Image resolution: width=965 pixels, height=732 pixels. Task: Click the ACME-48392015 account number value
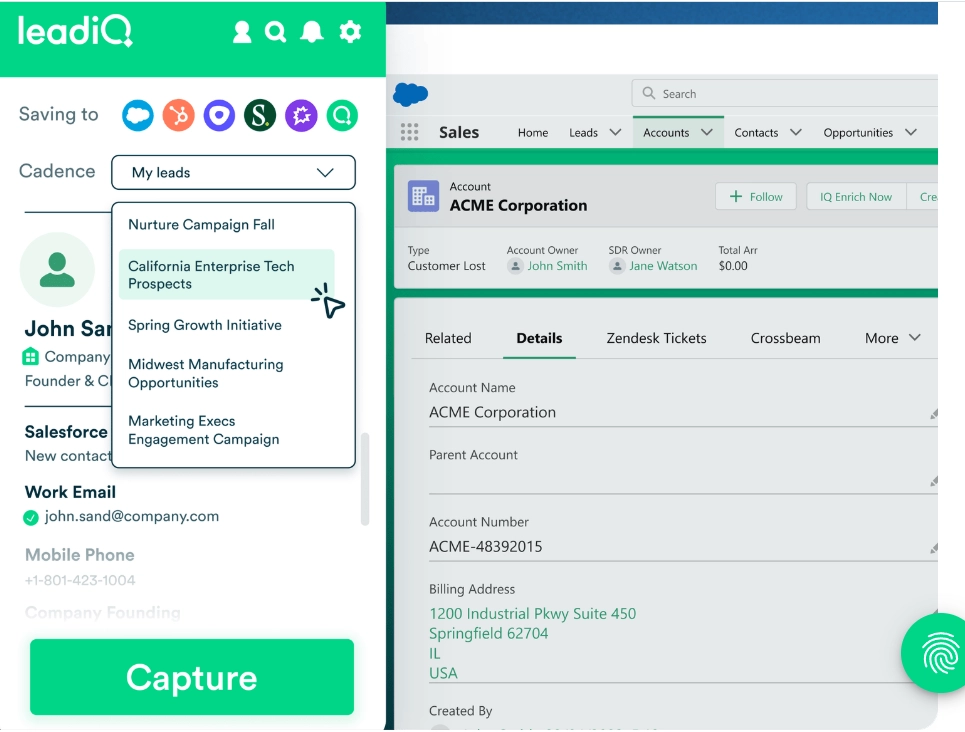[486, 547]
